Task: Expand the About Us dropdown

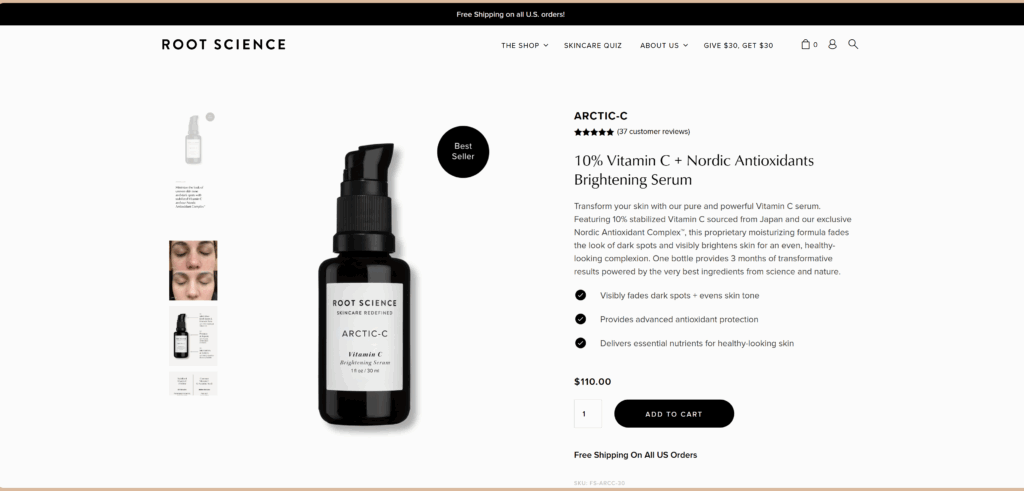Action: [x=664, y=46]
